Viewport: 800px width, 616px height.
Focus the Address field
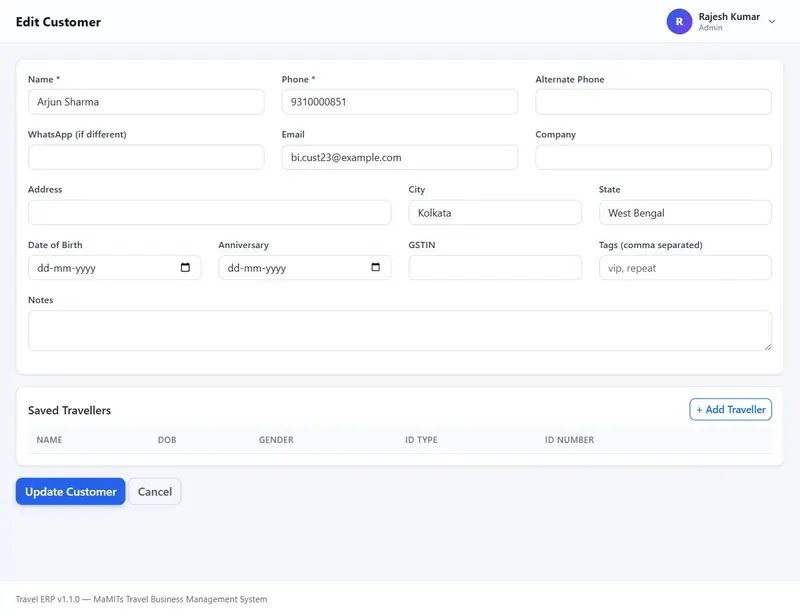point(209,212)
